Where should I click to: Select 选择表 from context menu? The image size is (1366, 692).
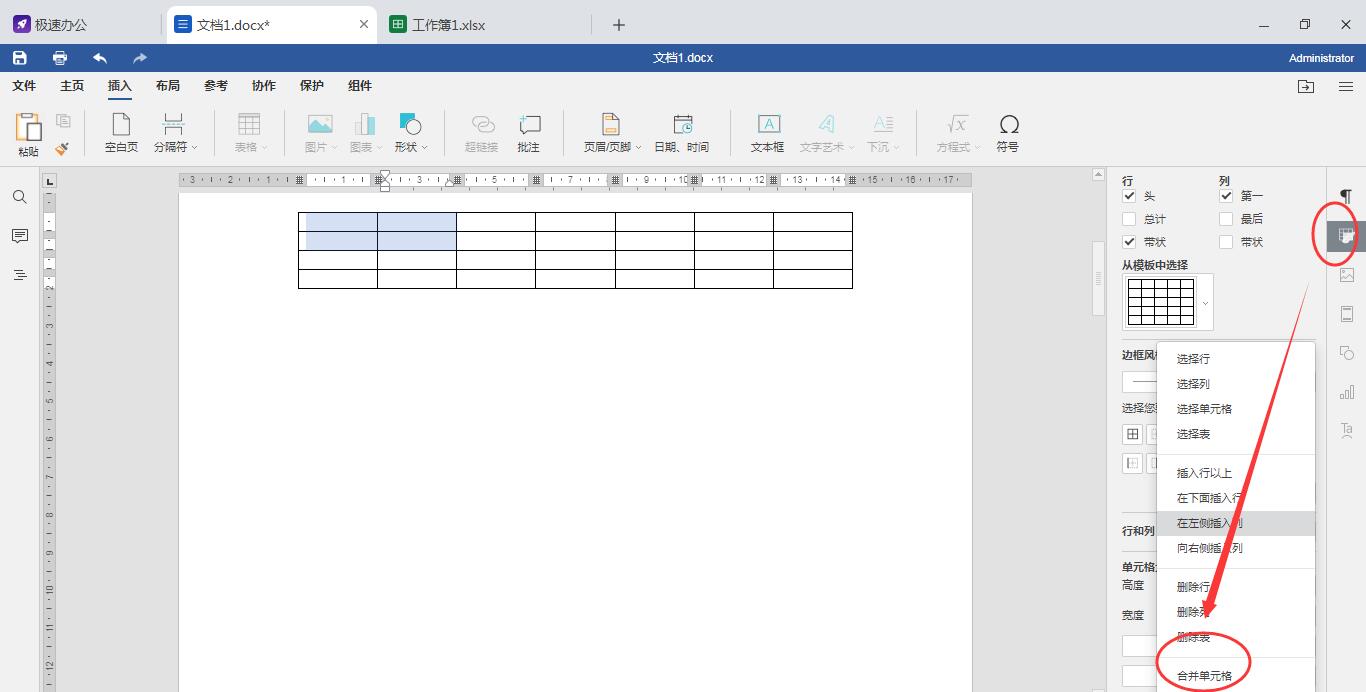[1193, 434]
